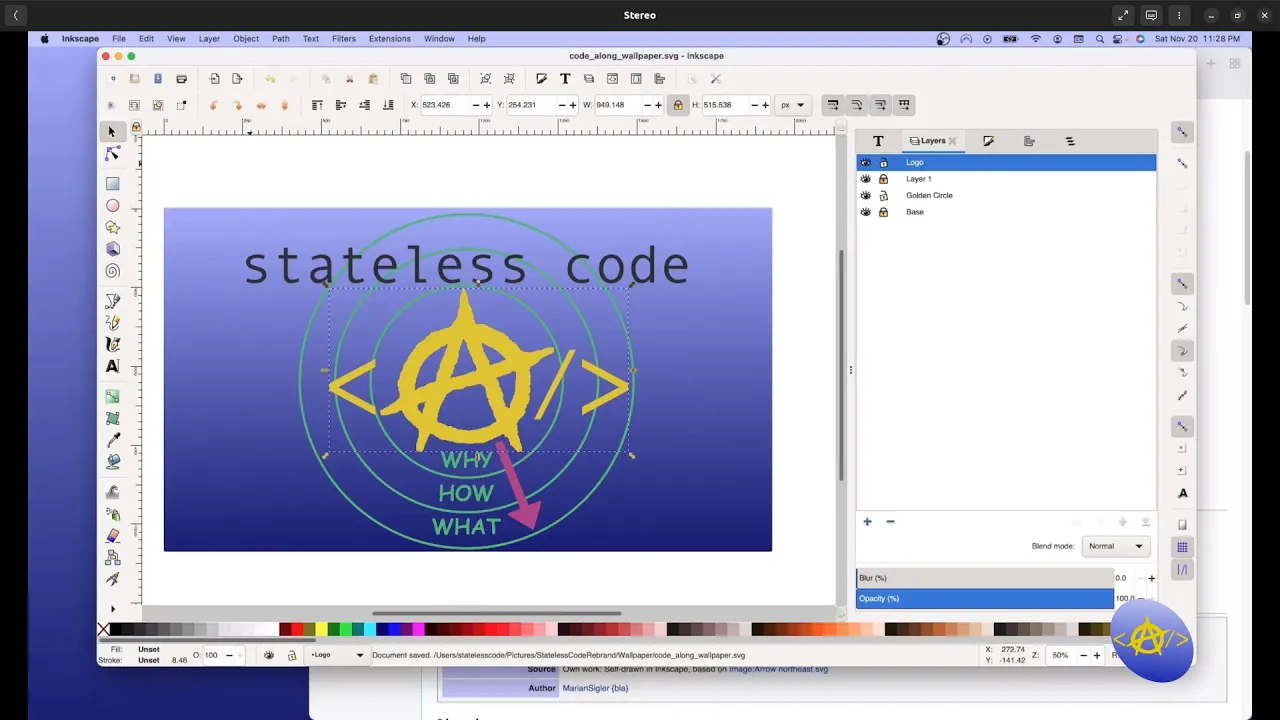Screen dimensions: 1280x720
Task: Toggle visibility of Logo layer
Action: click(x=866, y=162)
